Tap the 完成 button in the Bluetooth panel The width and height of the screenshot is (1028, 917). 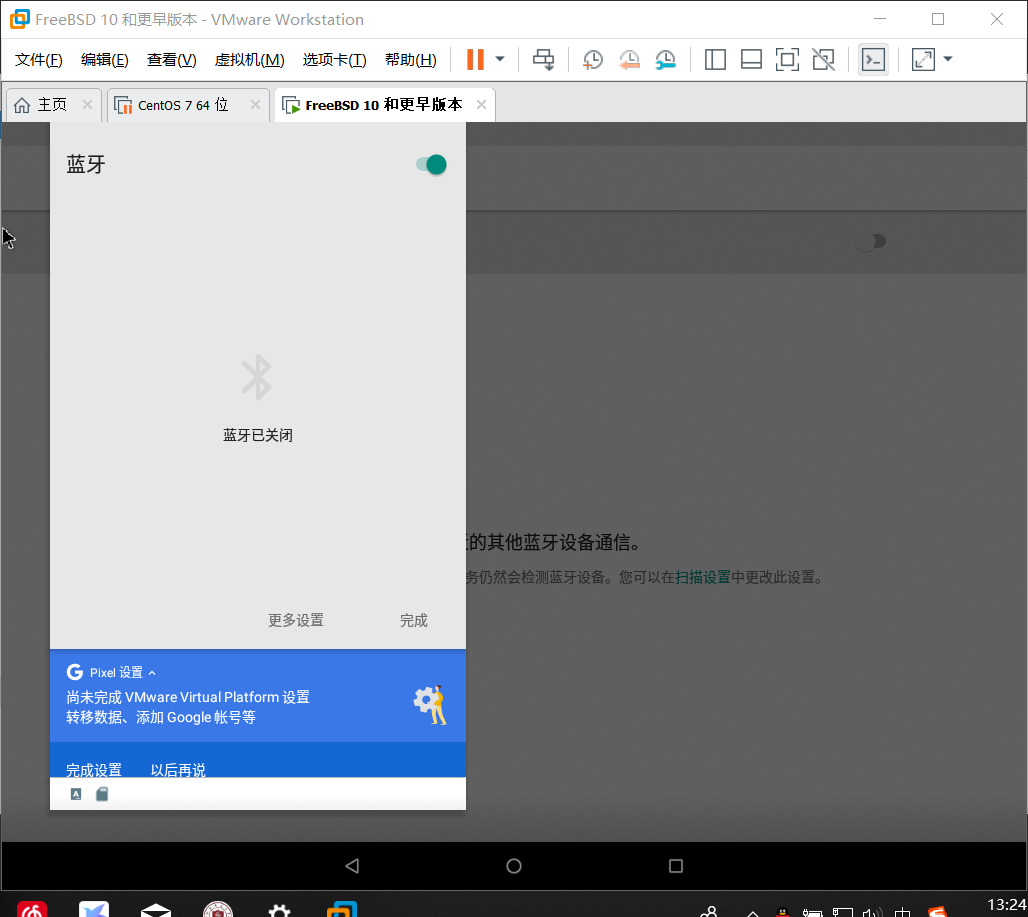(x=414, y=620)
